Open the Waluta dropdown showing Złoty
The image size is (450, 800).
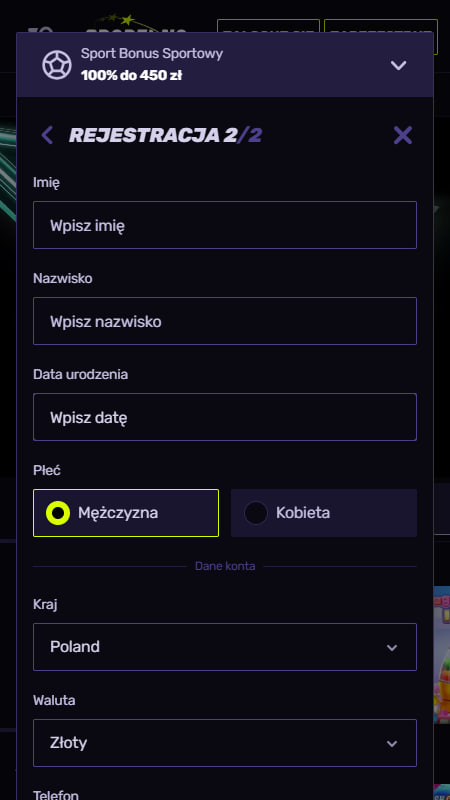click(225, 743)
